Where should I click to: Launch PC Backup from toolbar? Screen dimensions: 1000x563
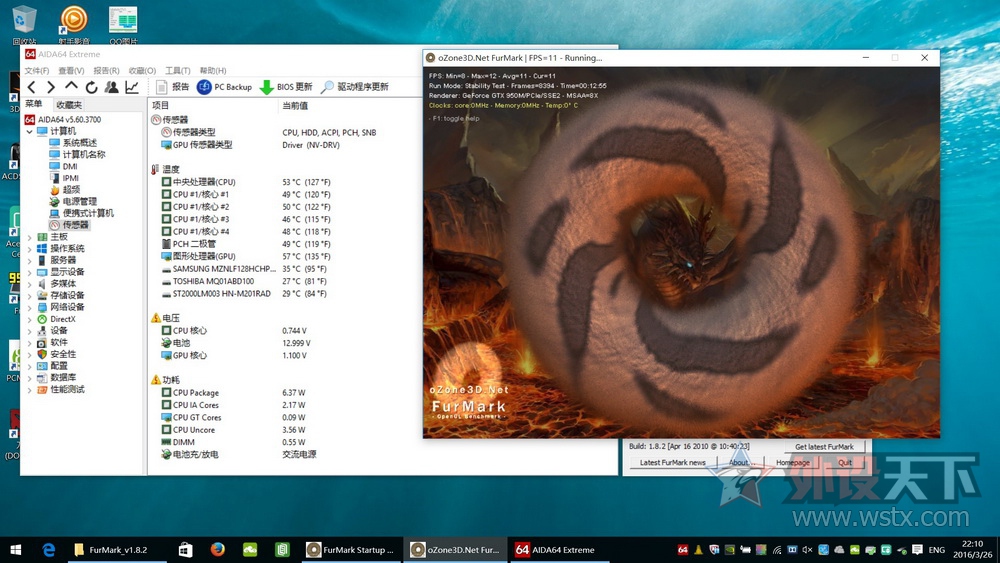[x=224, y=87]
